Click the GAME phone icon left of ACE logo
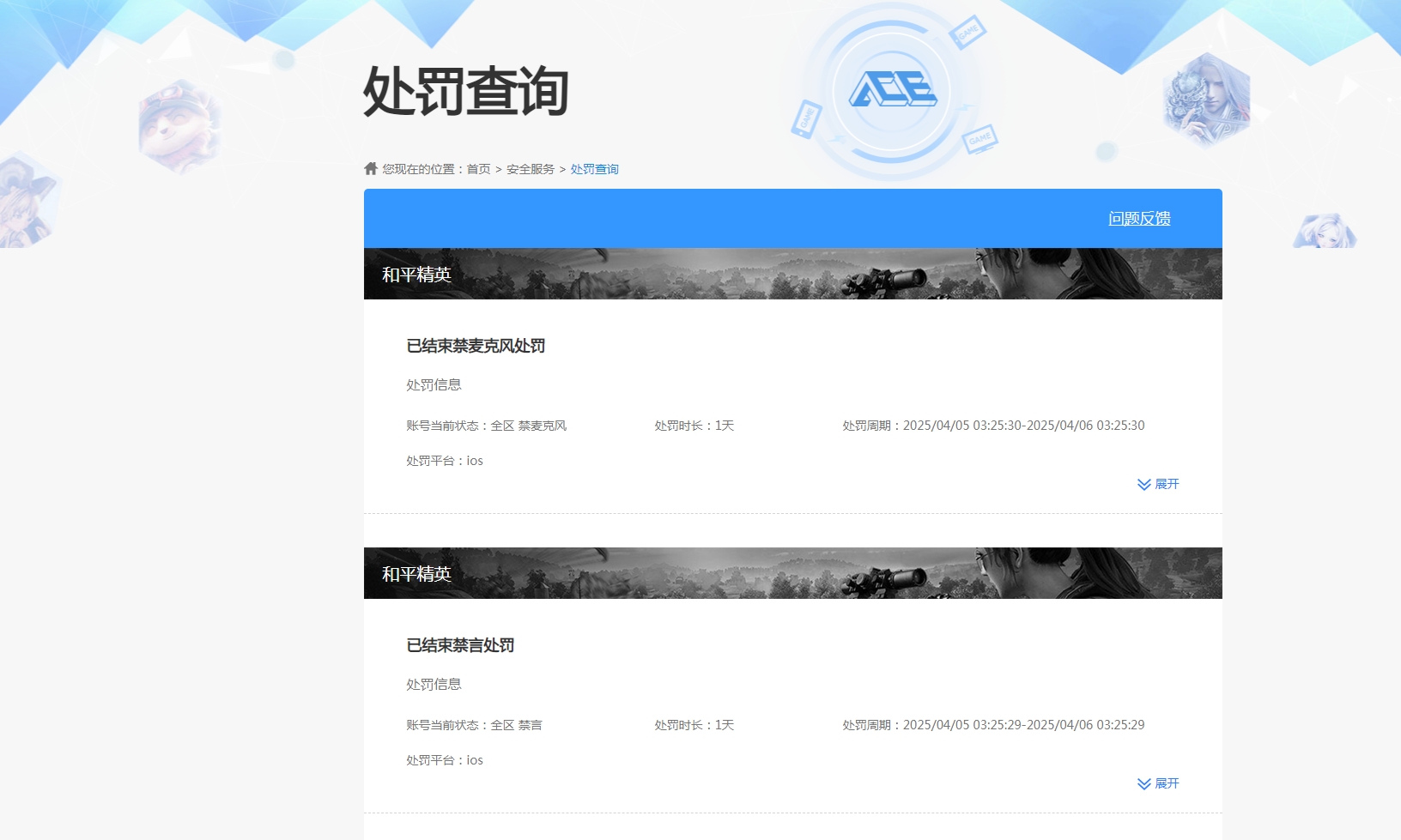The width and height of the screenshot is (1401, 840). pos(806,119)
